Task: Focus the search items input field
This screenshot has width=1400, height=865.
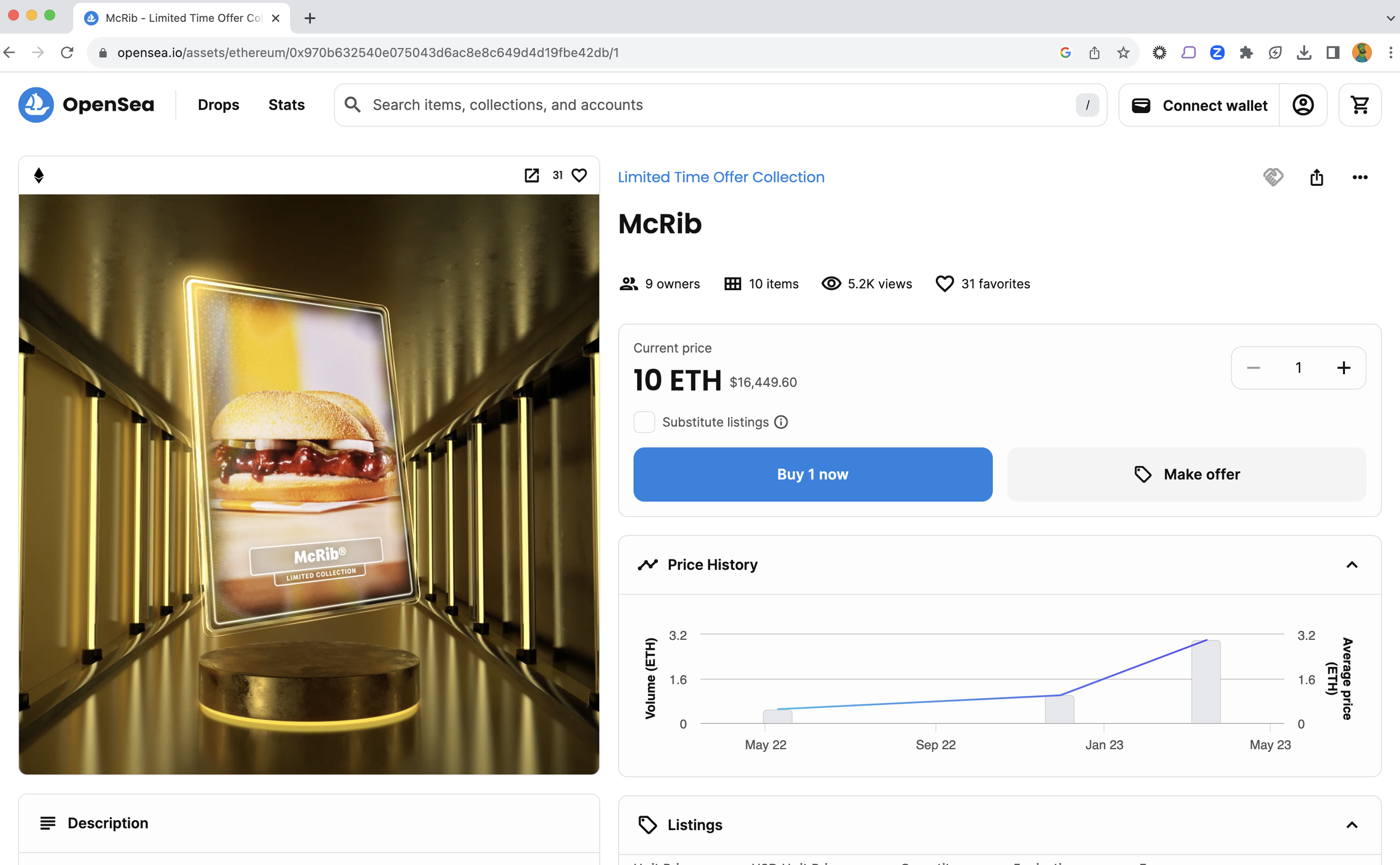Action: 715,105
